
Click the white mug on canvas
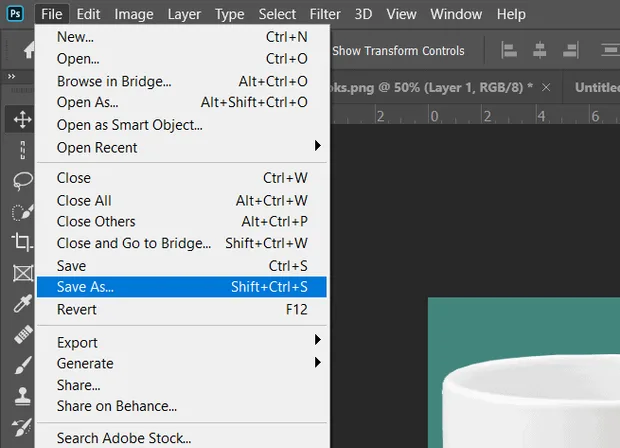point(531,401)
